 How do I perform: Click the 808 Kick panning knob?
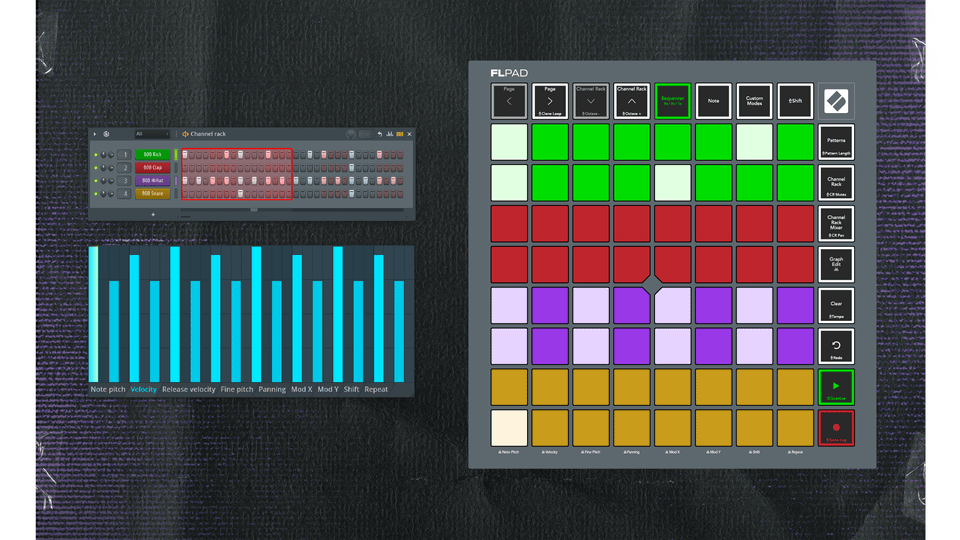point(103,154)
